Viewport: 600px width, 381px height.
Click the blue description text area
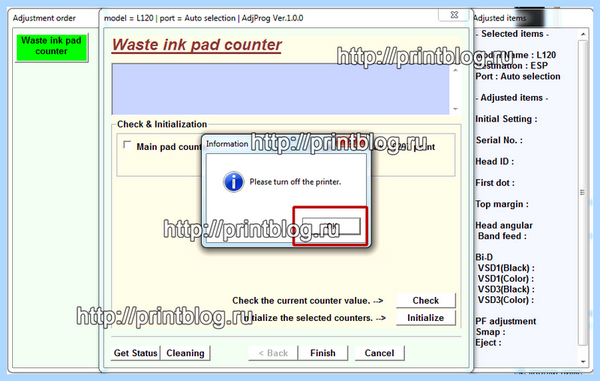pos(280,89)
